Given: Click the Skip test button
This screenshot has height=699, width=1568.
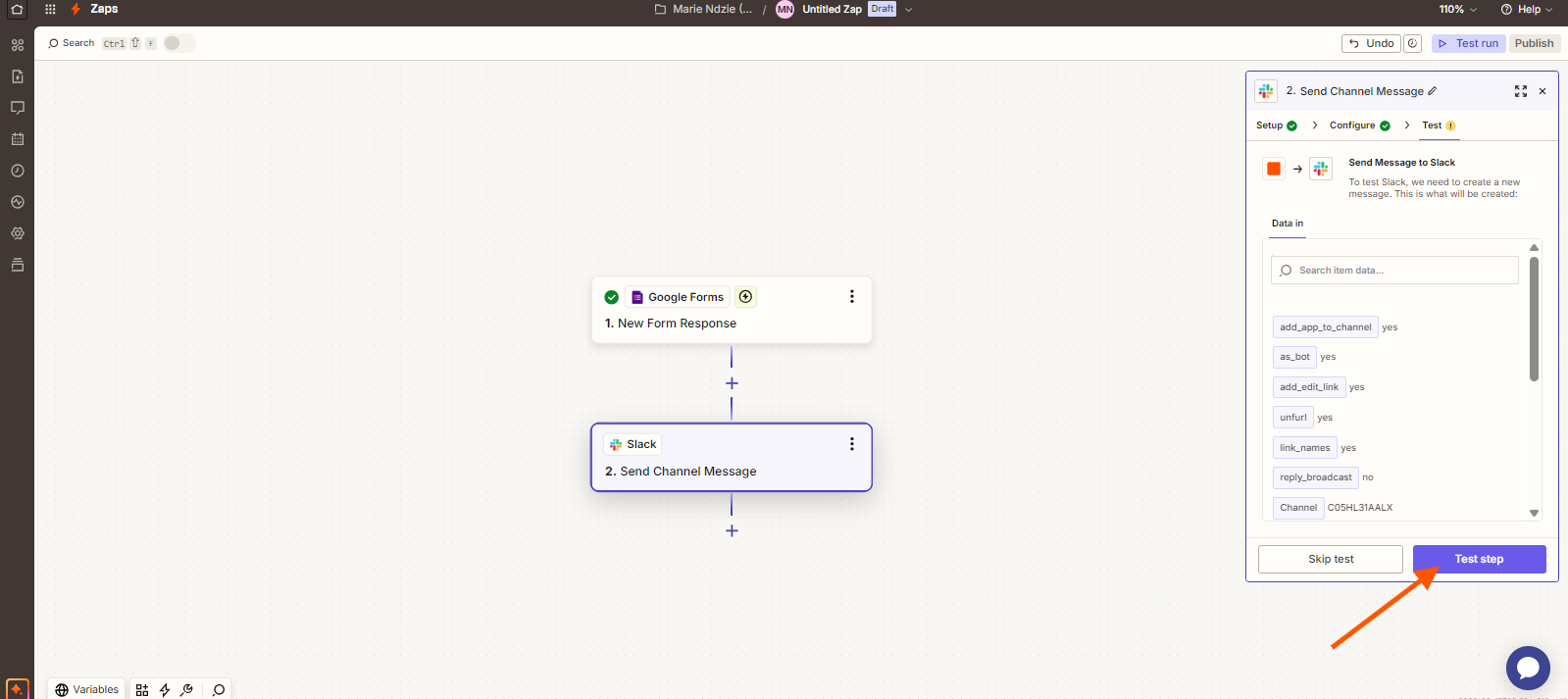Looking at the screenshot, I should (x=1331, y=559).
